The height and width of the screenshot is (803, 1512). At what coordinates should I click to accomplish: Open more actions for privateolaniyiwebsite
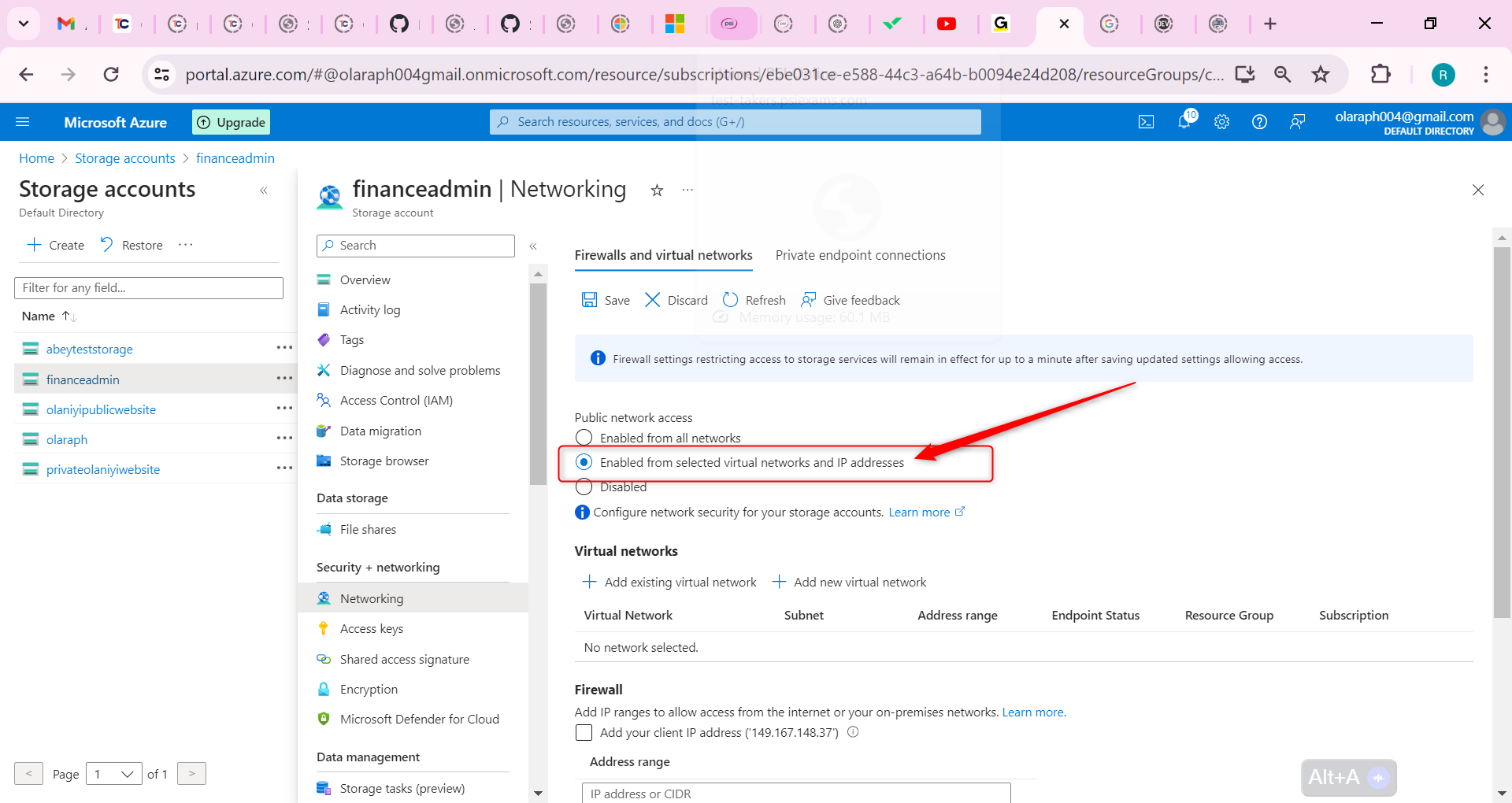[284, 468]
